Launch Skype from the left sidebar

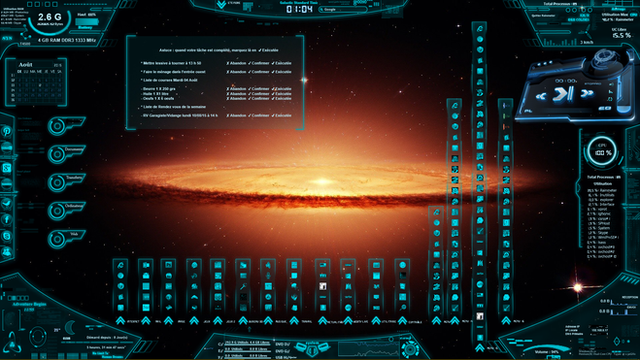tap(7, 236)
